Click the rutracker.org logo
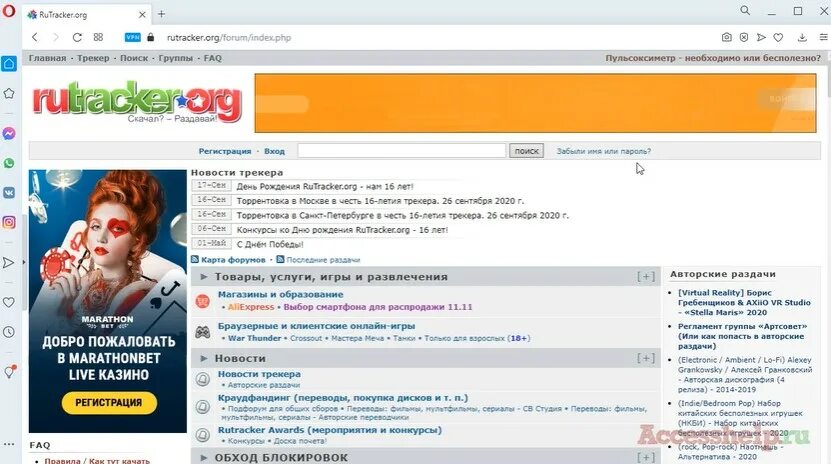This screenshot has width=831, height=464. point(137,102)
